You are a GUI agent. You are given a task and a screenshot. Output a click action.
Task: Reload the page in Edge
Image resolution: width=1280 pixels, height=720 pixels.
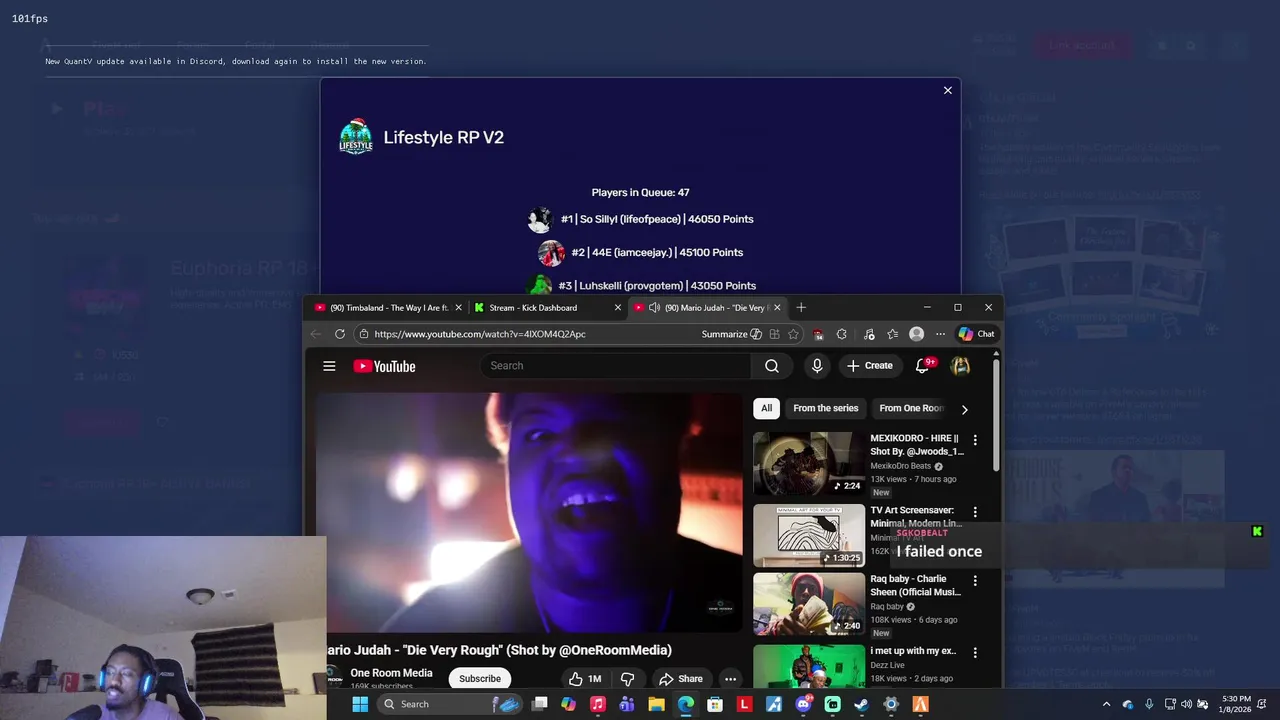pyautogui.click(x=340, y=334)
